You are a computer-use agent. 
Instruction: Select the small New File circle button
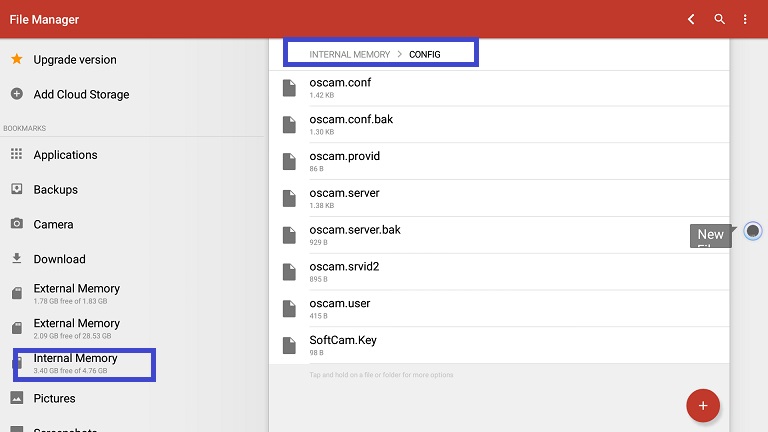point(753,231)
